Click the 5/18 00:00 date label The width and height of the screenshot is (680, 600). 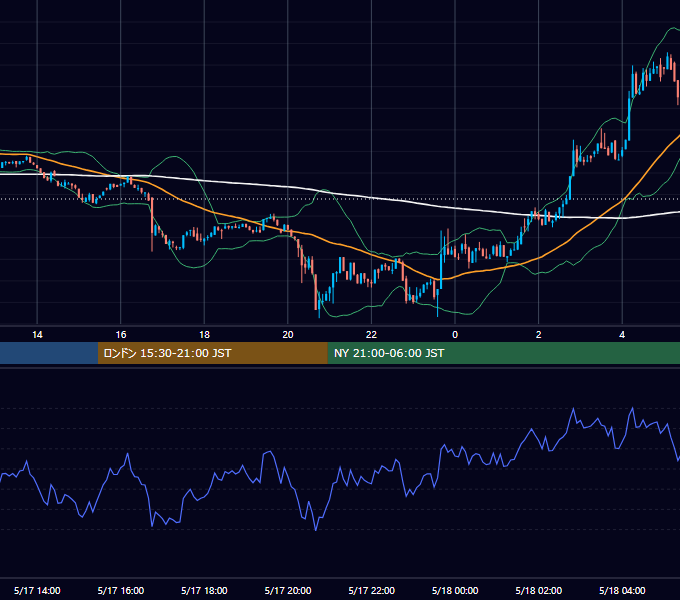(x=455, y=590)
